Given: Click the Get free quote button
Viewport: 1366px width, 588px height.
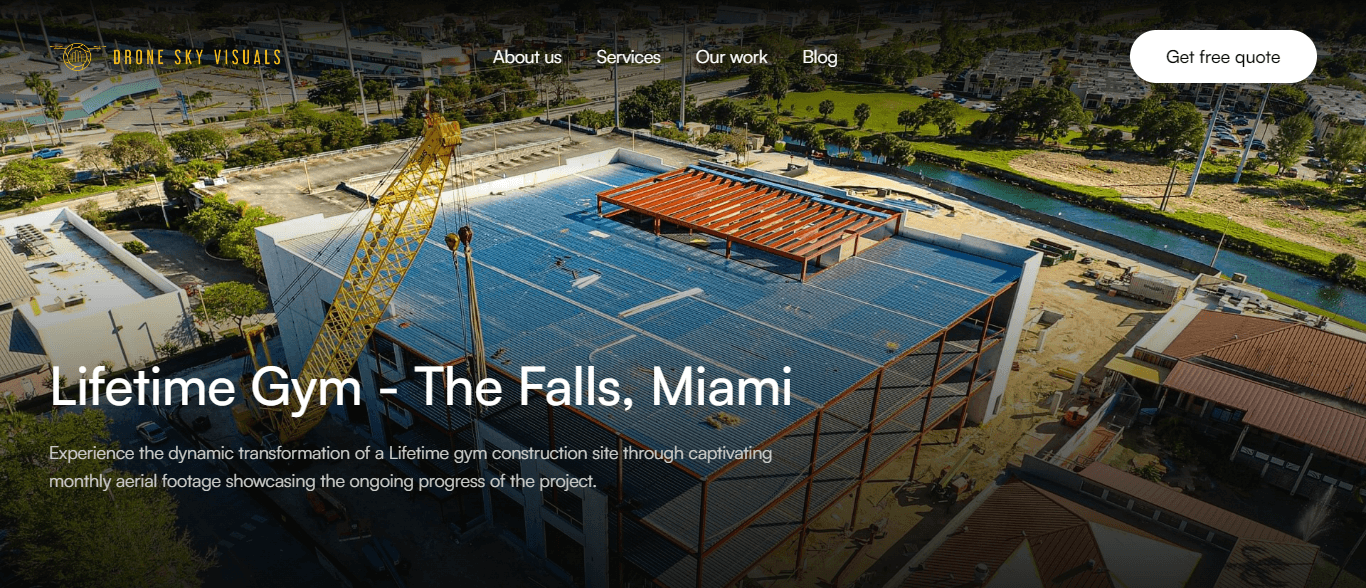Looking at the screenshot, I should (1223, 57).
